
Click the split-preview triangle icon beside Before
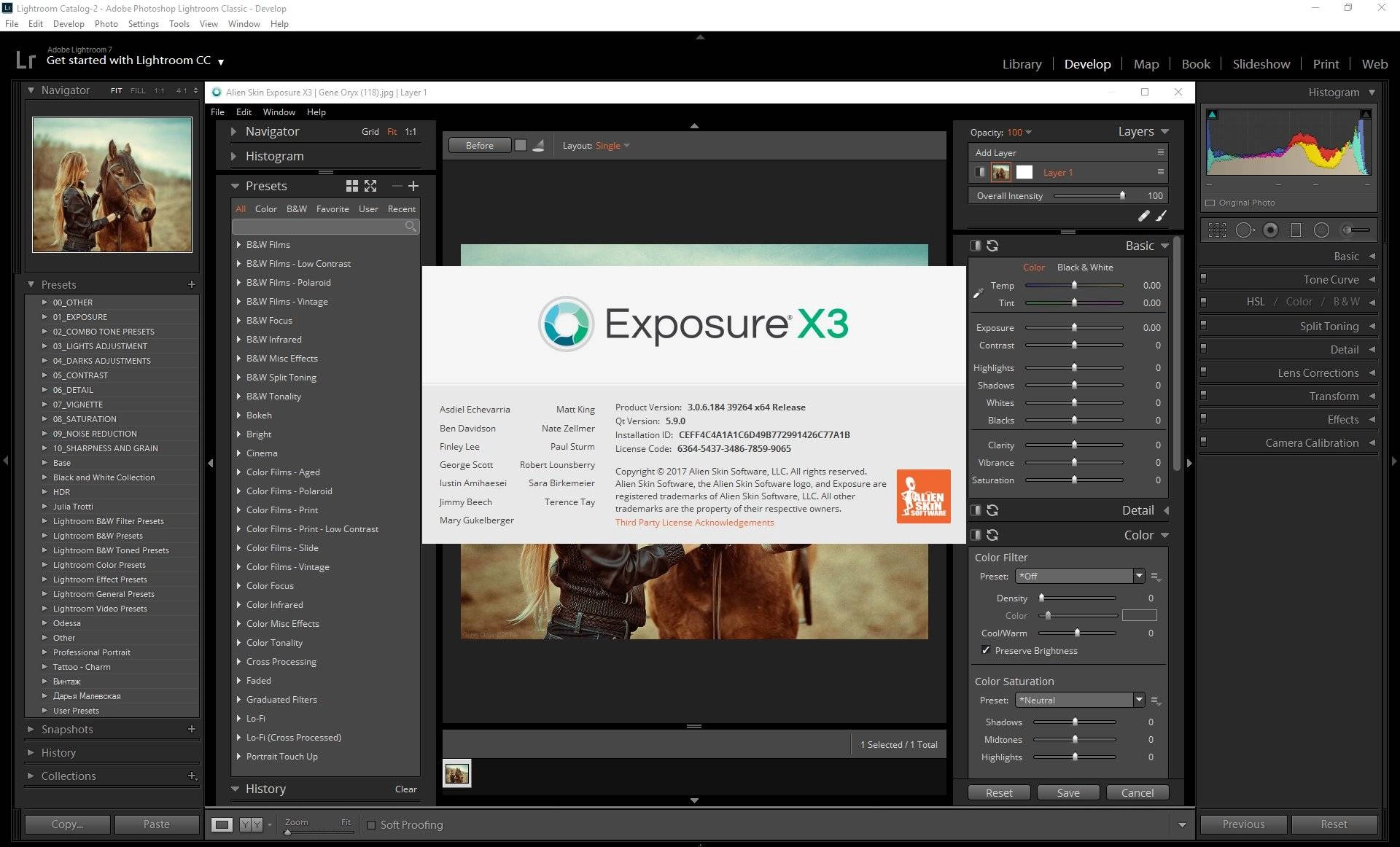click(x=538, y=146)
